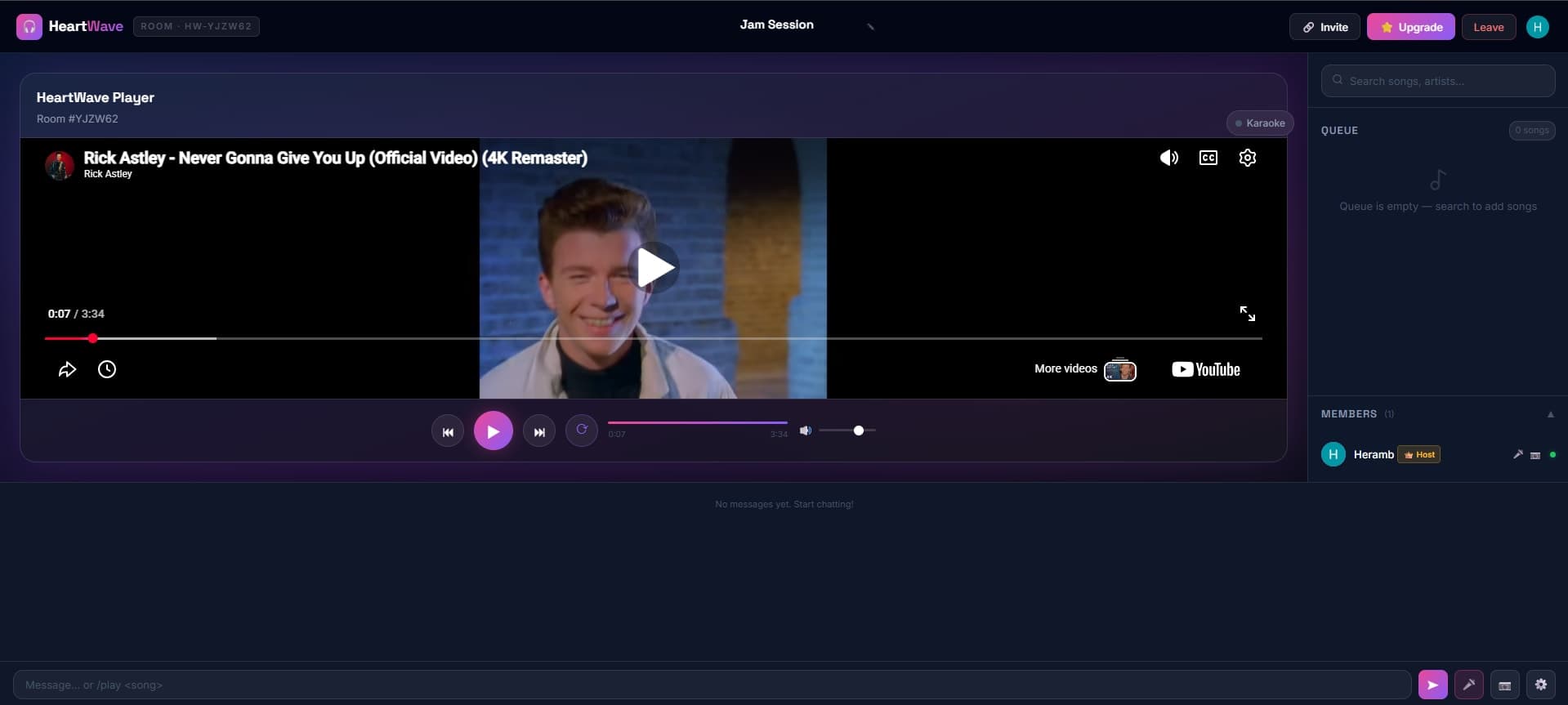Toggle Karaoke mode

(1260, 123)
